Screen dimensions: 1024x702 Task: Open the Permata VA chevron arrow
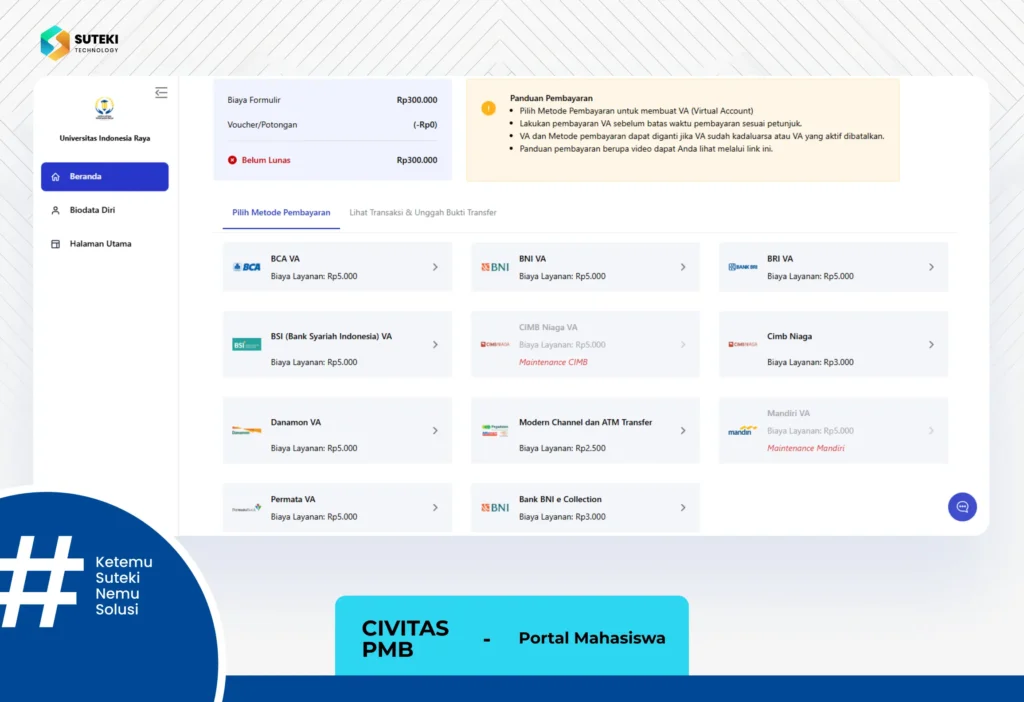[x=435, y=507]
